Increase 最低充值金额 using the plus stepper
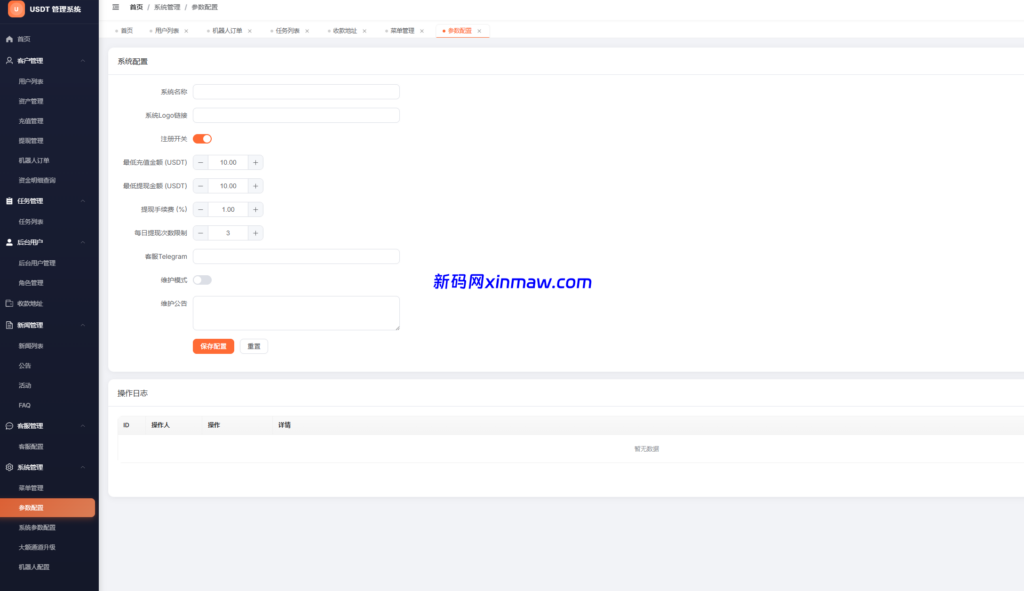Image resolution: width=1024 pixels, height=591 pixels. (x=256, y=162)
